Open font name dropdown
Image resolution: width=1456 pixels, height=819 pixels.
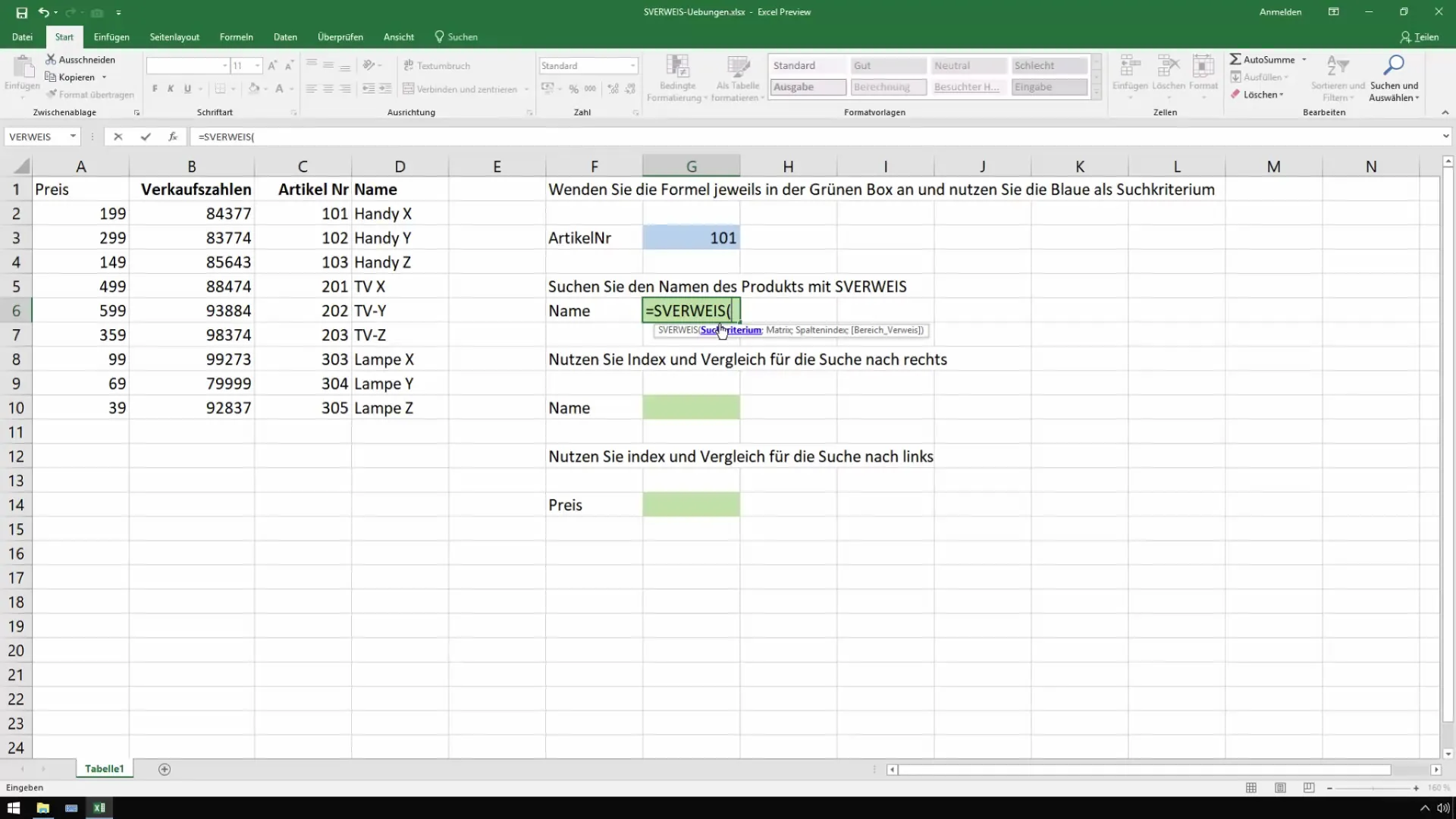tap(225, 66)
